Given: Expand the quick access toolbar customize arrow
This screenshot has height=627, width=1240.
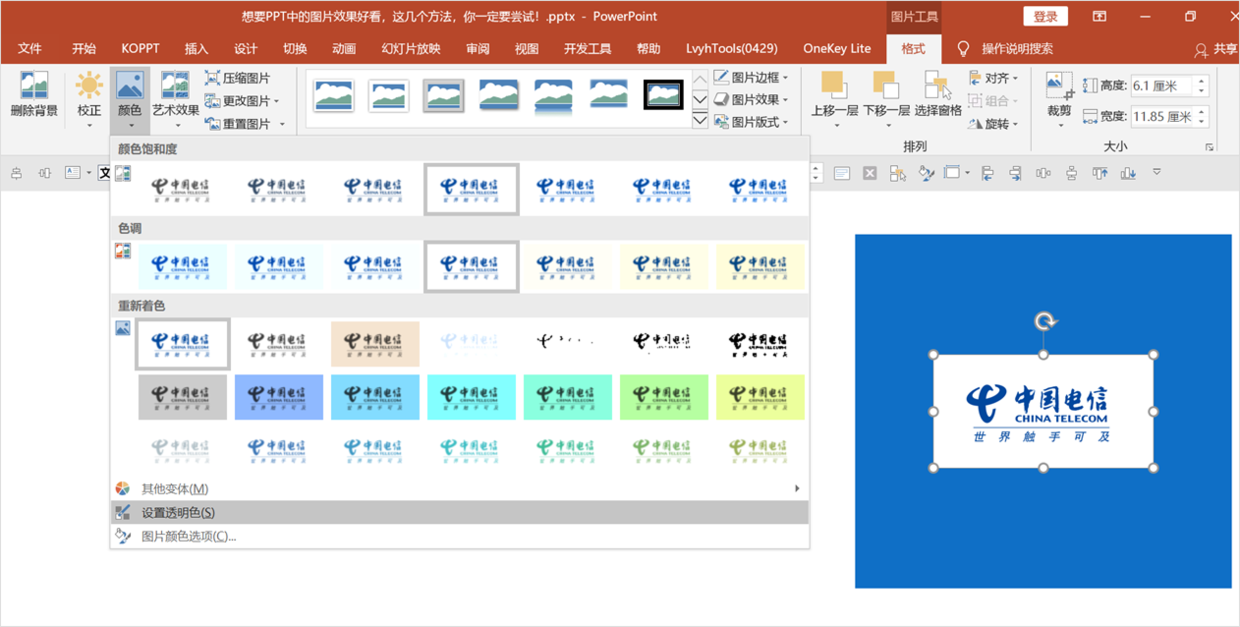Looking at the screenshot, I should (1157, 172).
